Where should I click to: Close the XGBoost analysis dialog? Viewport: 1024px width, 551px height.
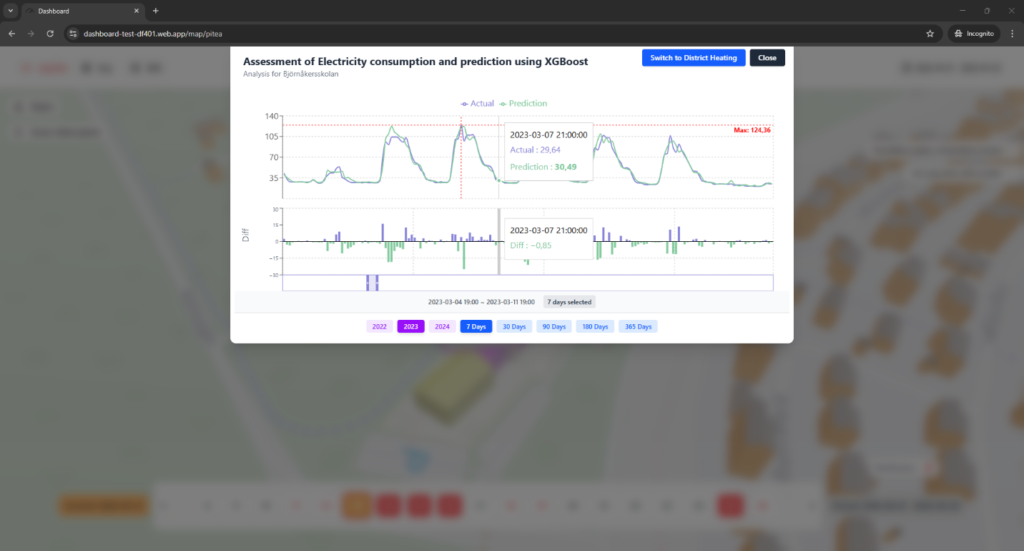(767, 57)
